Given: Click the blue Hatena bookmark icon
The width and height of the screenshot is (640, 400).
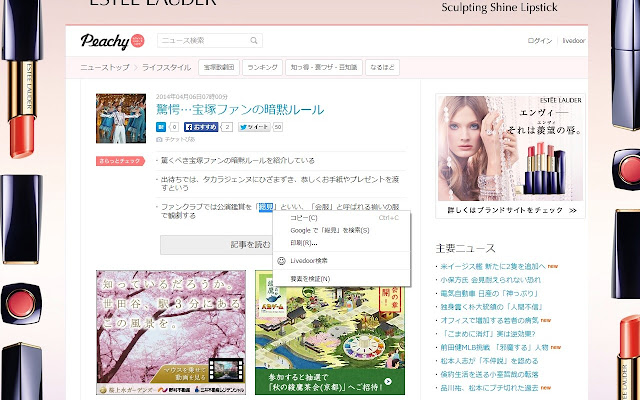Looking at the screenshot, I should (x=161, y=127).
